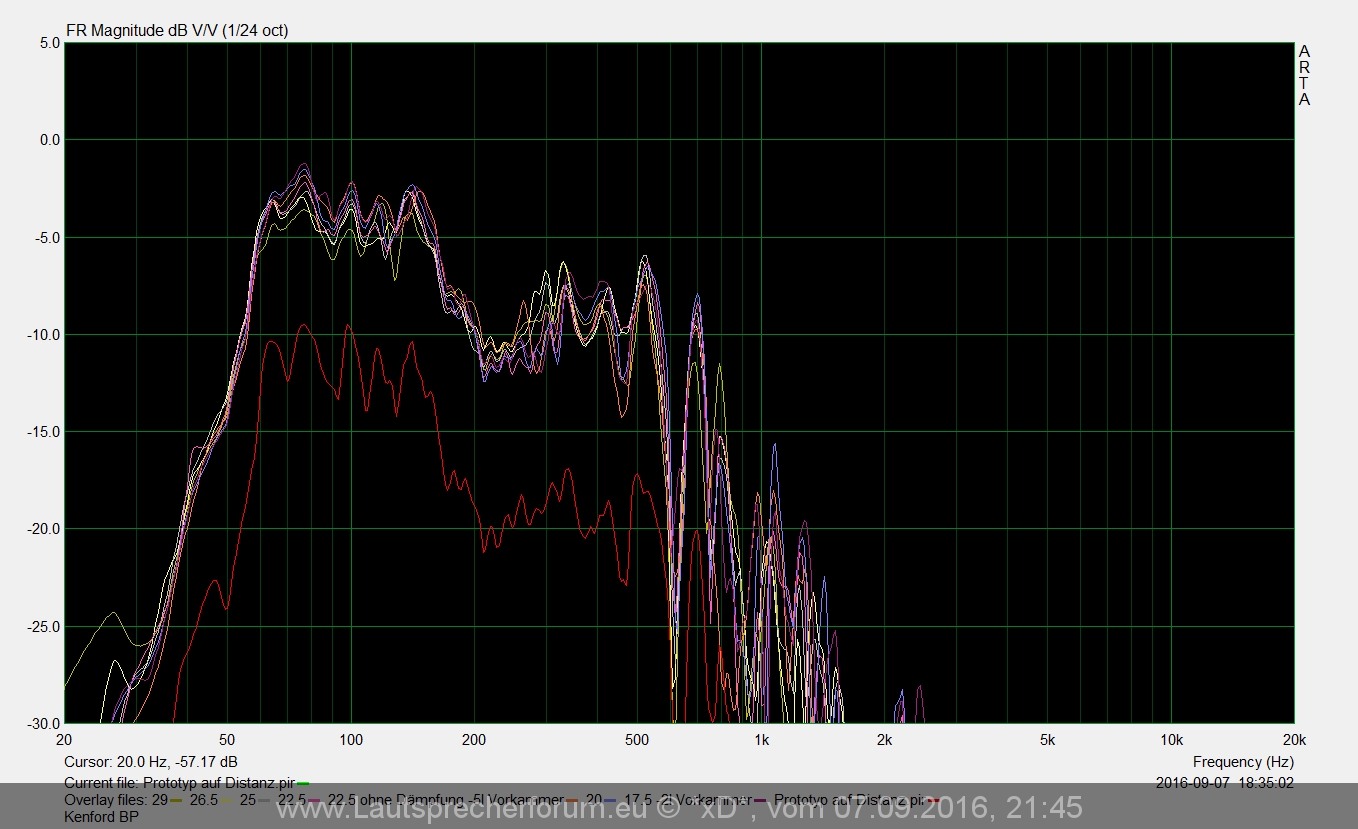Click the FR Magnitude dB V/V graph title
The height and width of the screenshot is (829, 1358).
(176, 30)
